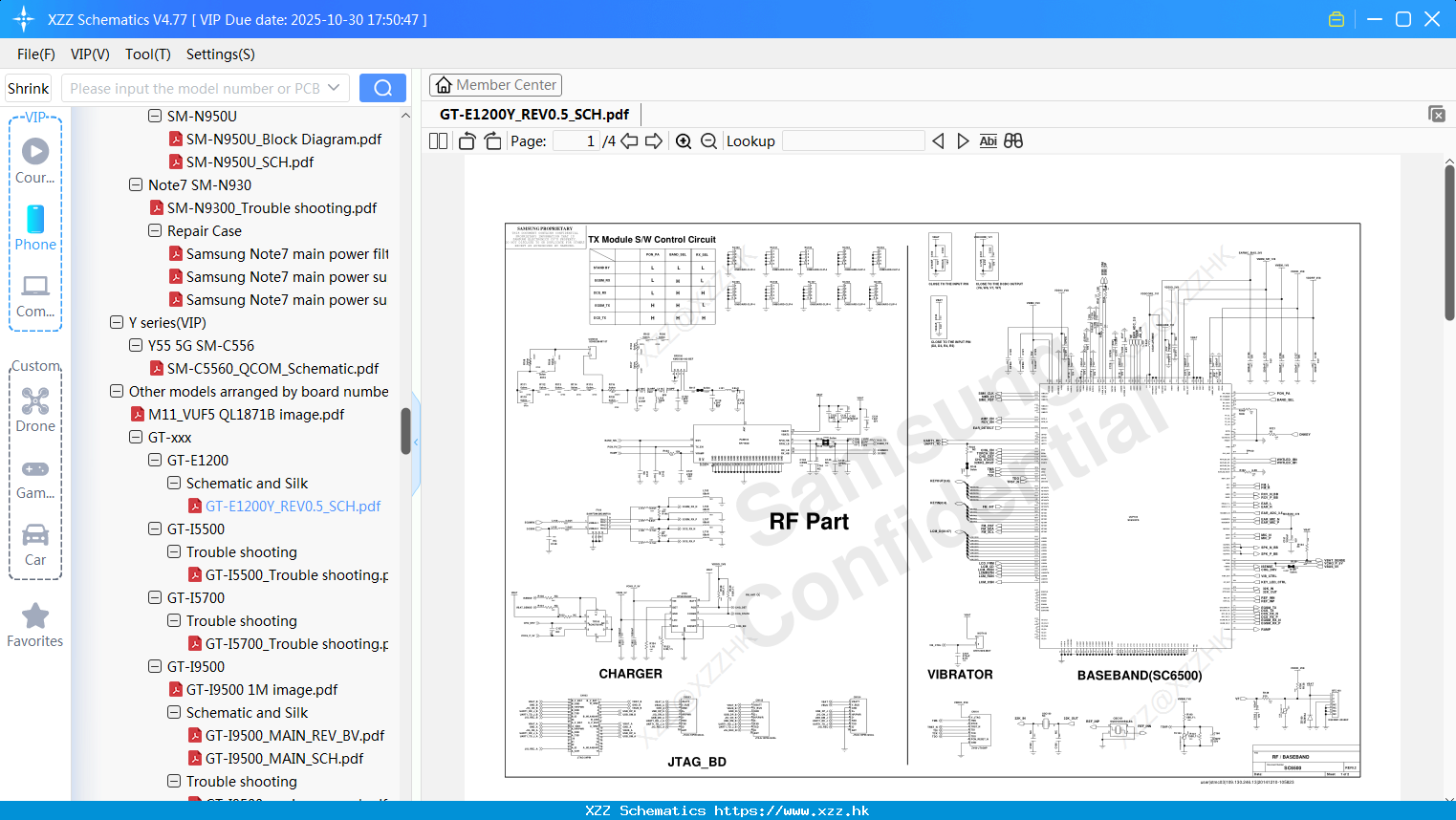
Task: Collapse the Repair Case folder
Action: click(155, 230)
